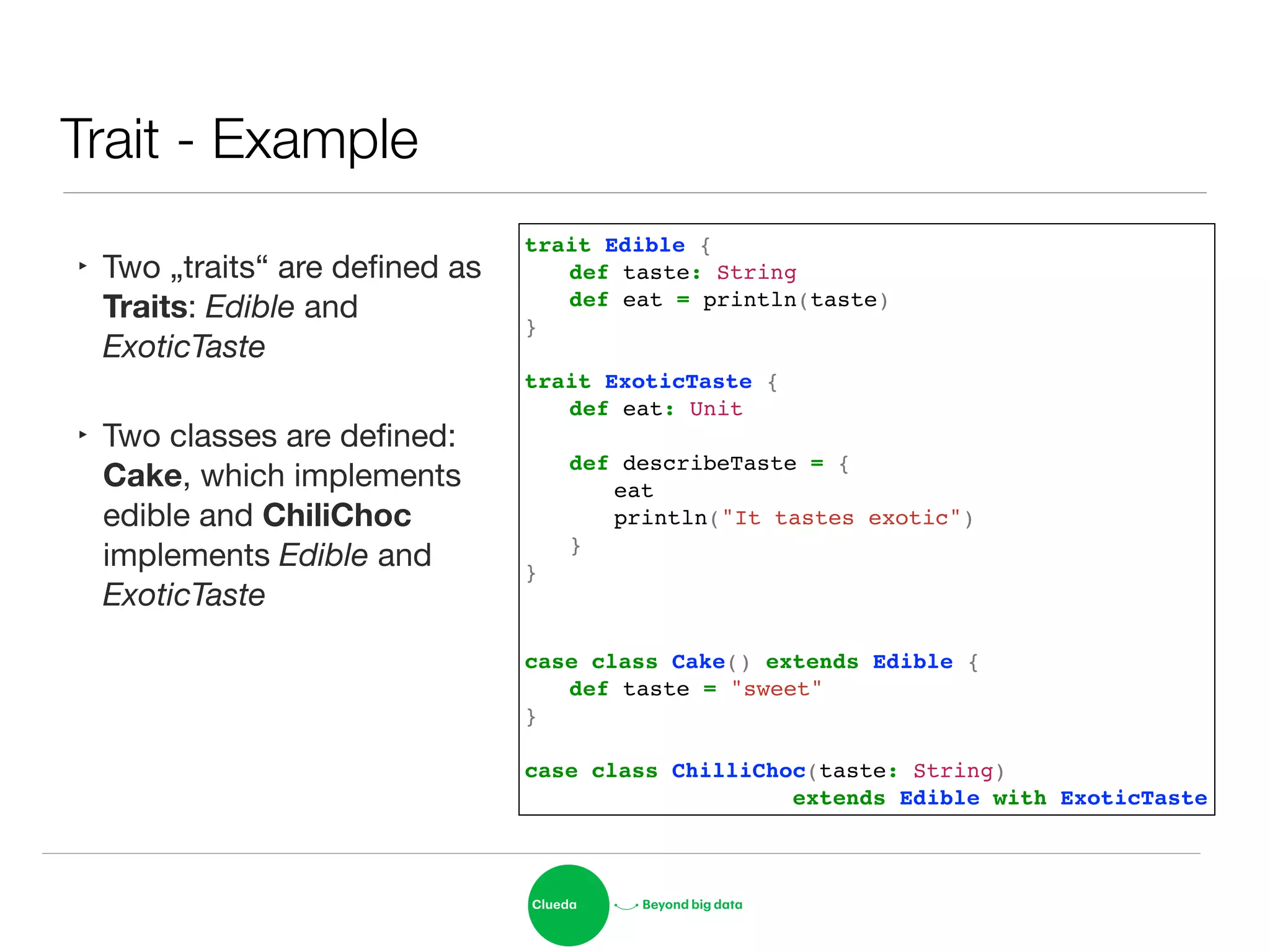Click the green Clueda logo circle
The width and height of the screenshot is (1270, 952).
coord(568,905)
